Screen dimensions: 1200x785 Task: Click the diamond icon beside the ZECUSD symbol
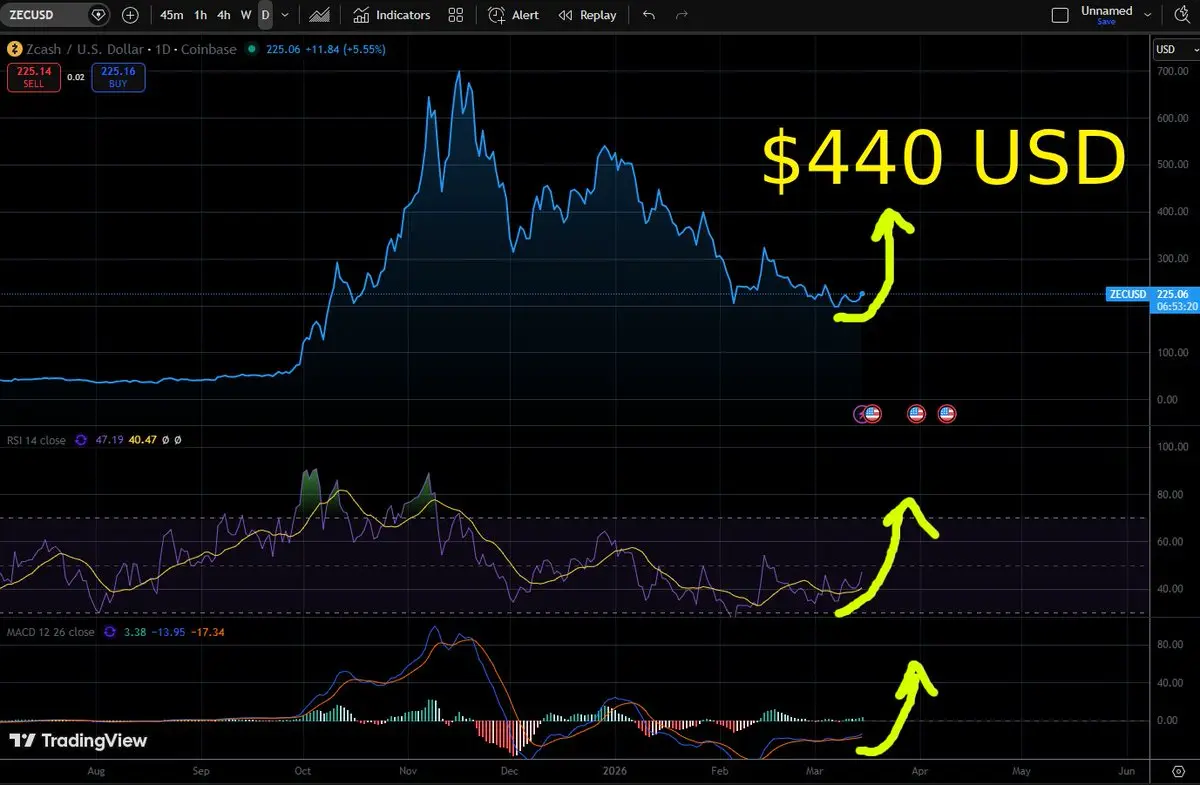coord(98,15)
